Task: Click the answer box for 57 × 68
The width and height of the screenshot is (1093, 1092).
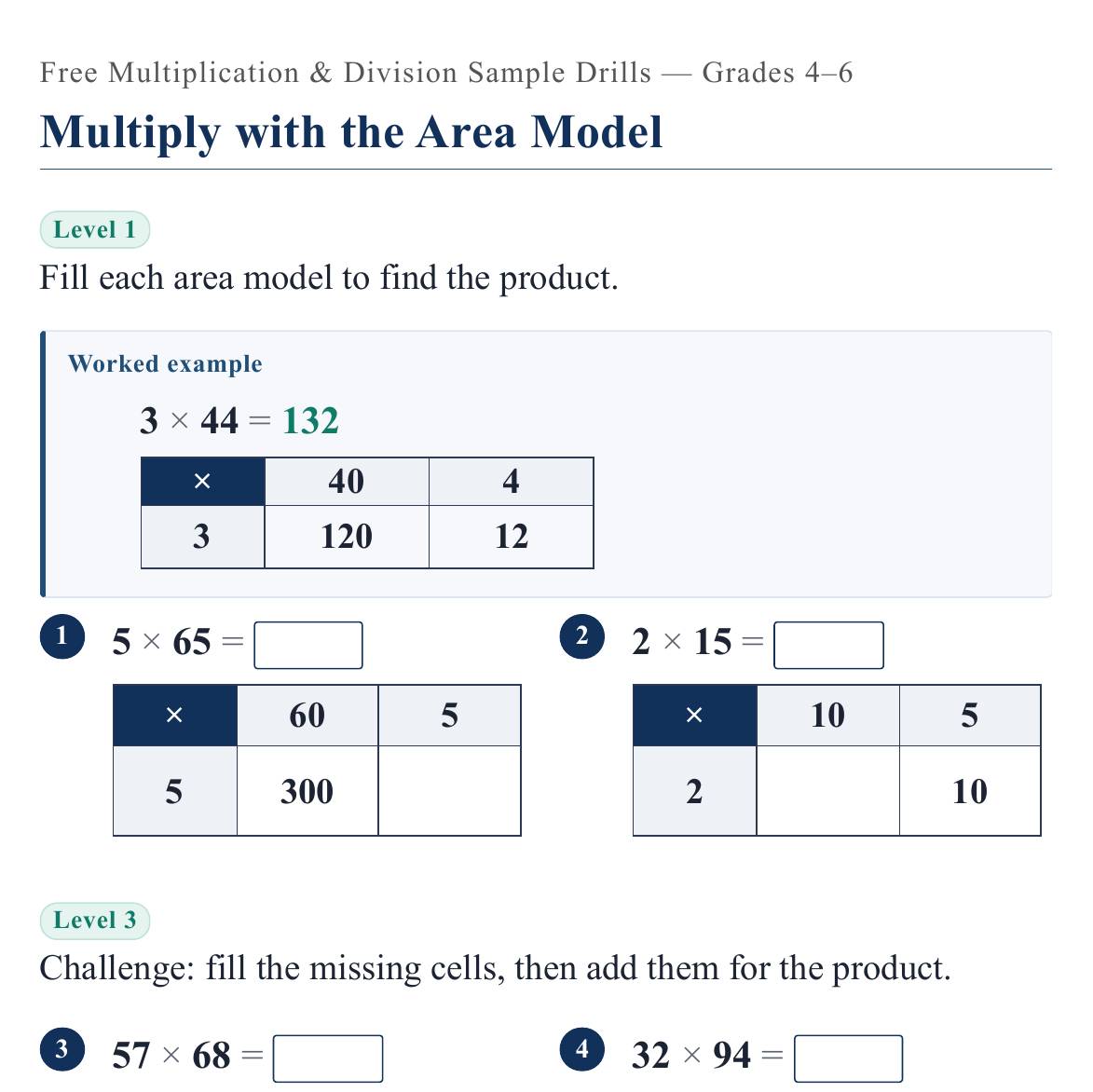Action: (328, 1058)
